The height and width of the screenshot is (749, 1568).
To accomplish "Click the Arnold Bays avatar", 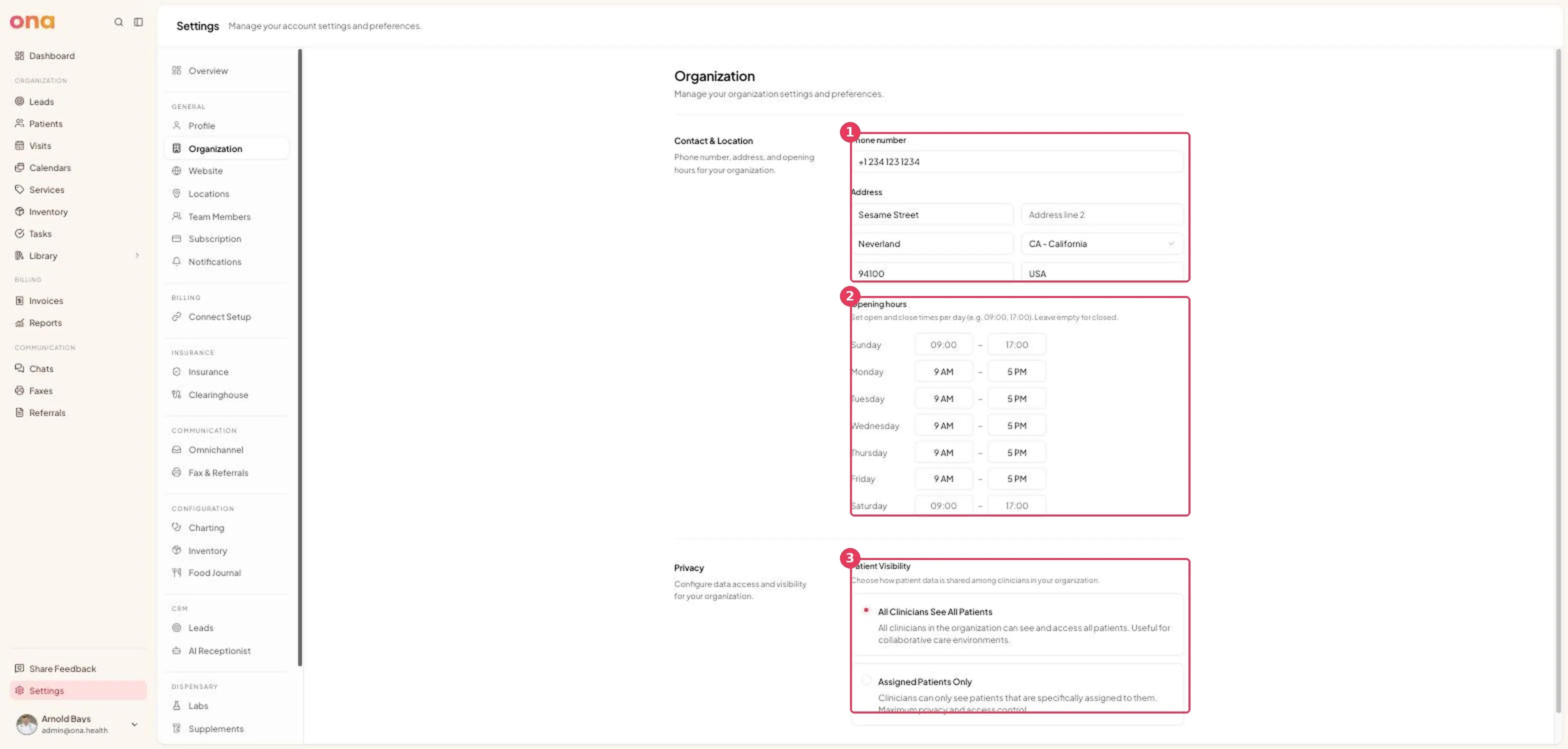I will pyautogui.click(x=26, y=724).
